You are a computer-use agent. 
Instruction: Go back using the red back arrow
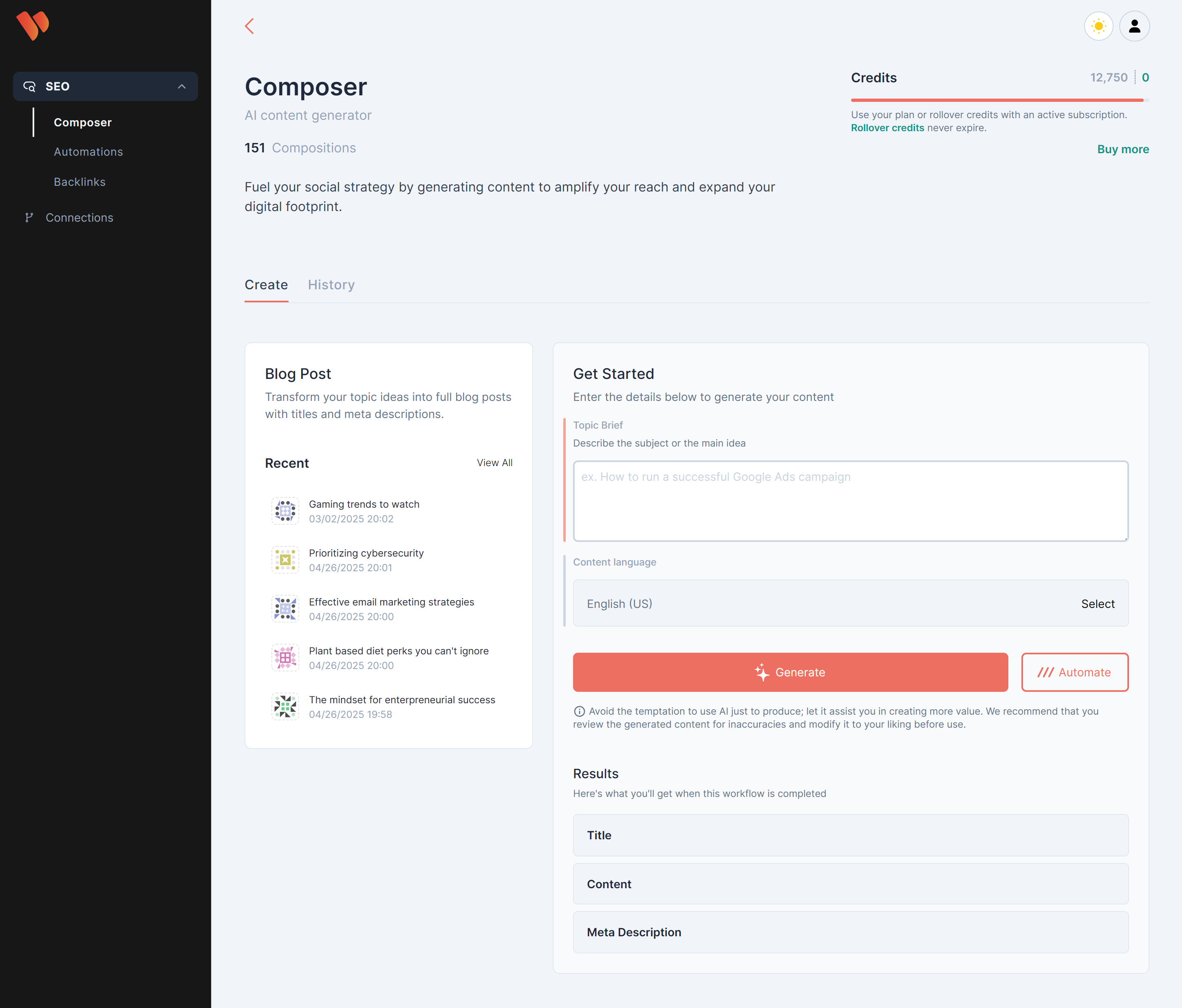tap(249, 26)
